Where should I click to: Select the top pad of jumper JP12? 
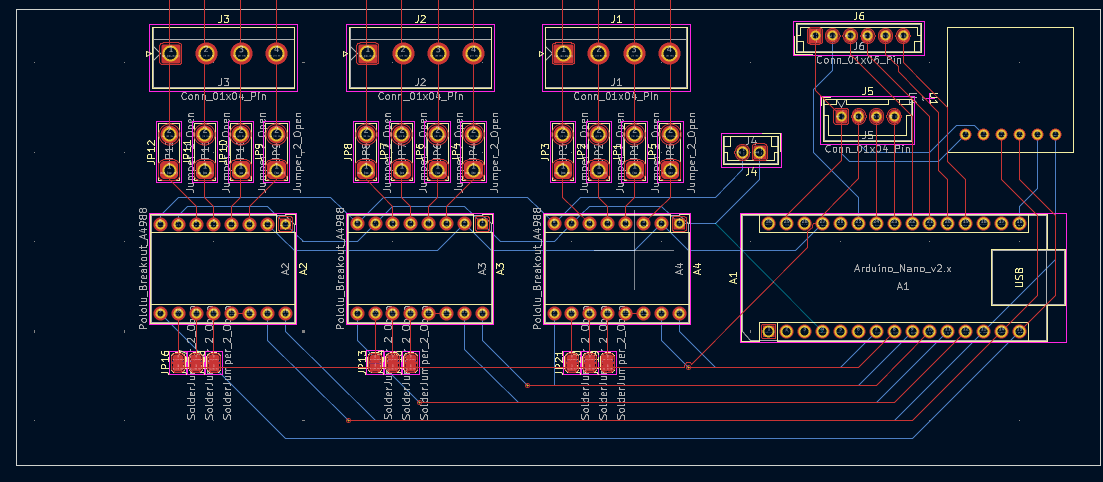coord(170,133)
